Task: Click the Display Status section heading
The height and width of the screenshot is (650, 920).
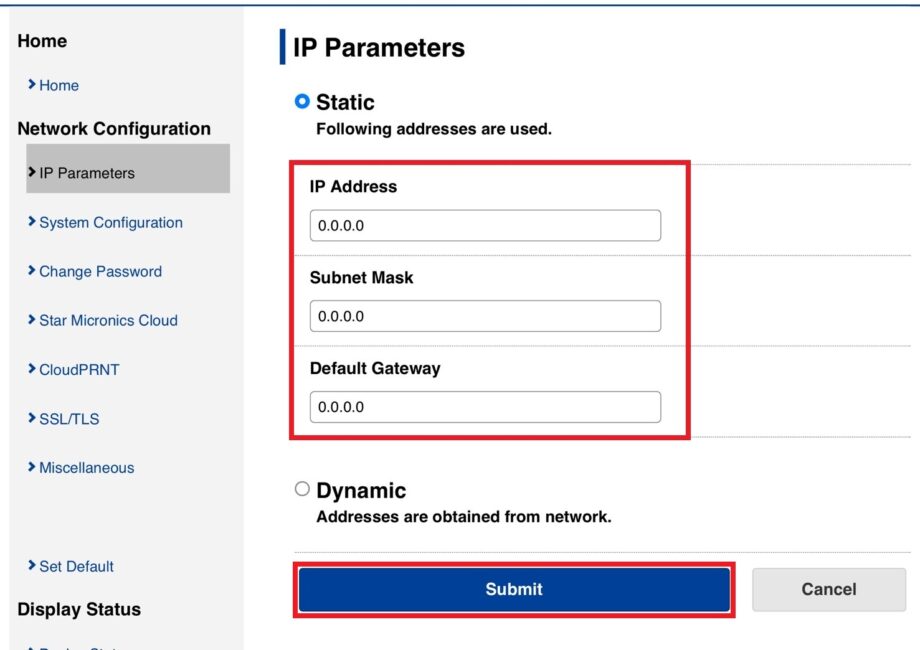Action: [79, 610]
